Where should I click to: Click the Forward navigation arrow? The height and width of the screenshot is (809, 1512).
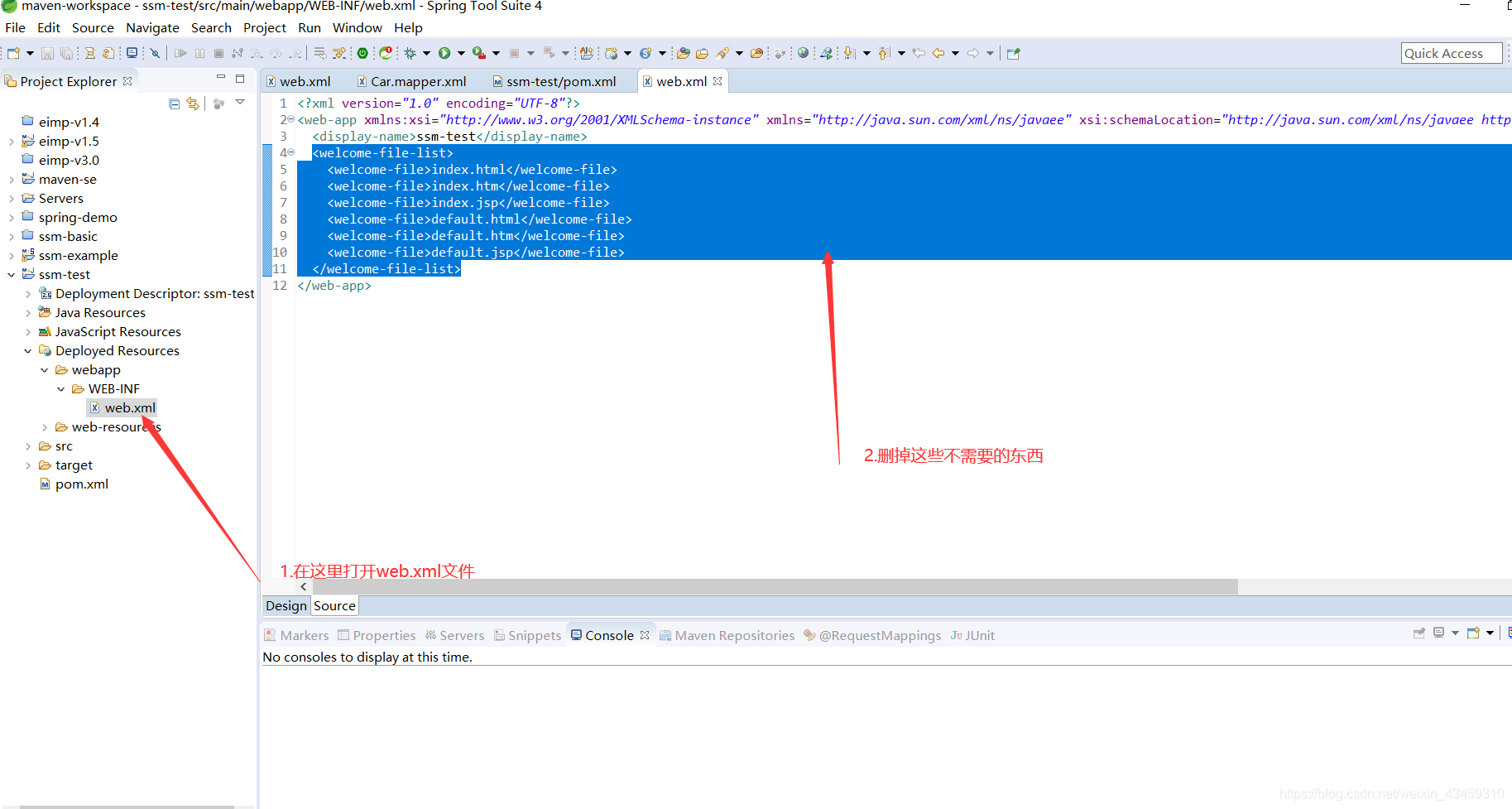(973, 53)
